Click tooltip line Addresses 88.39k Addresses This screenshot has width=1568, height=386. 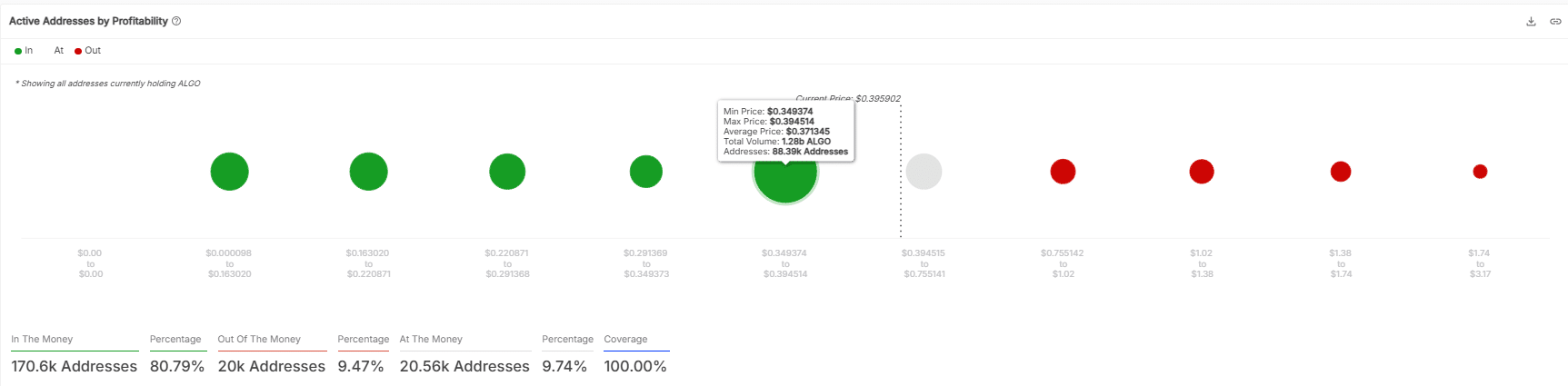785,152
